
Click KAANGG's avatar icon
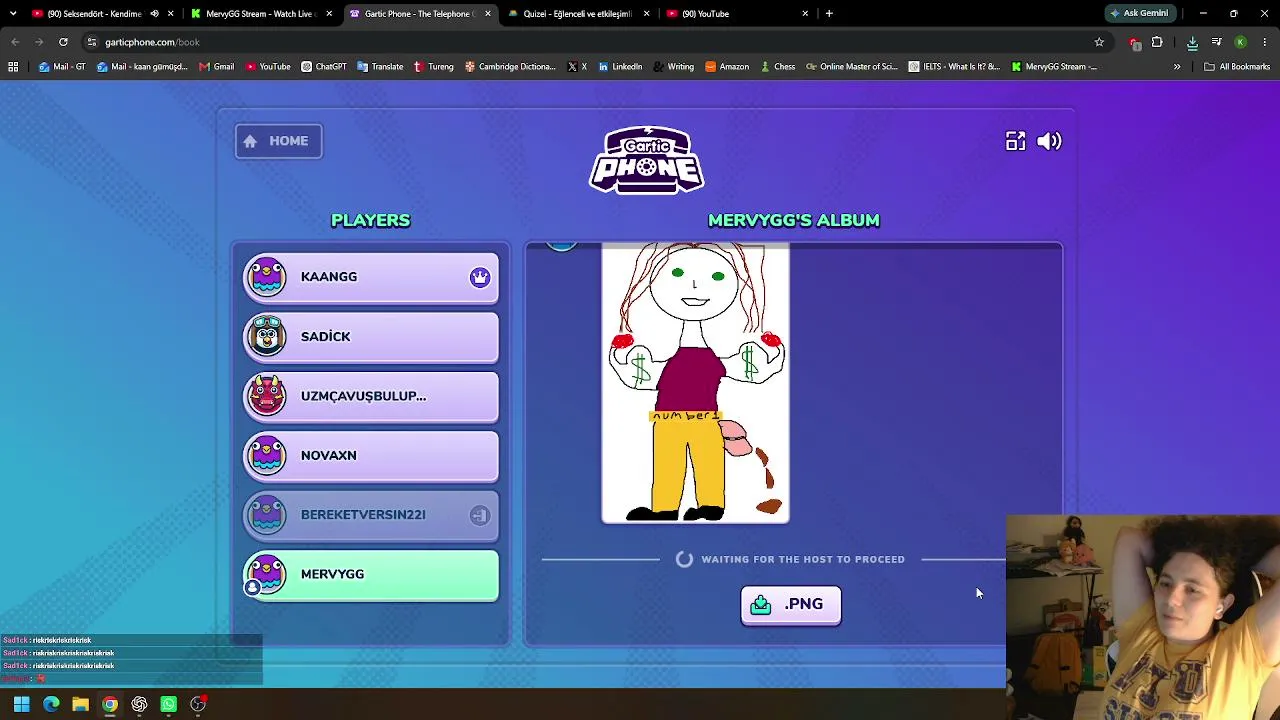(x=267, y=277)
